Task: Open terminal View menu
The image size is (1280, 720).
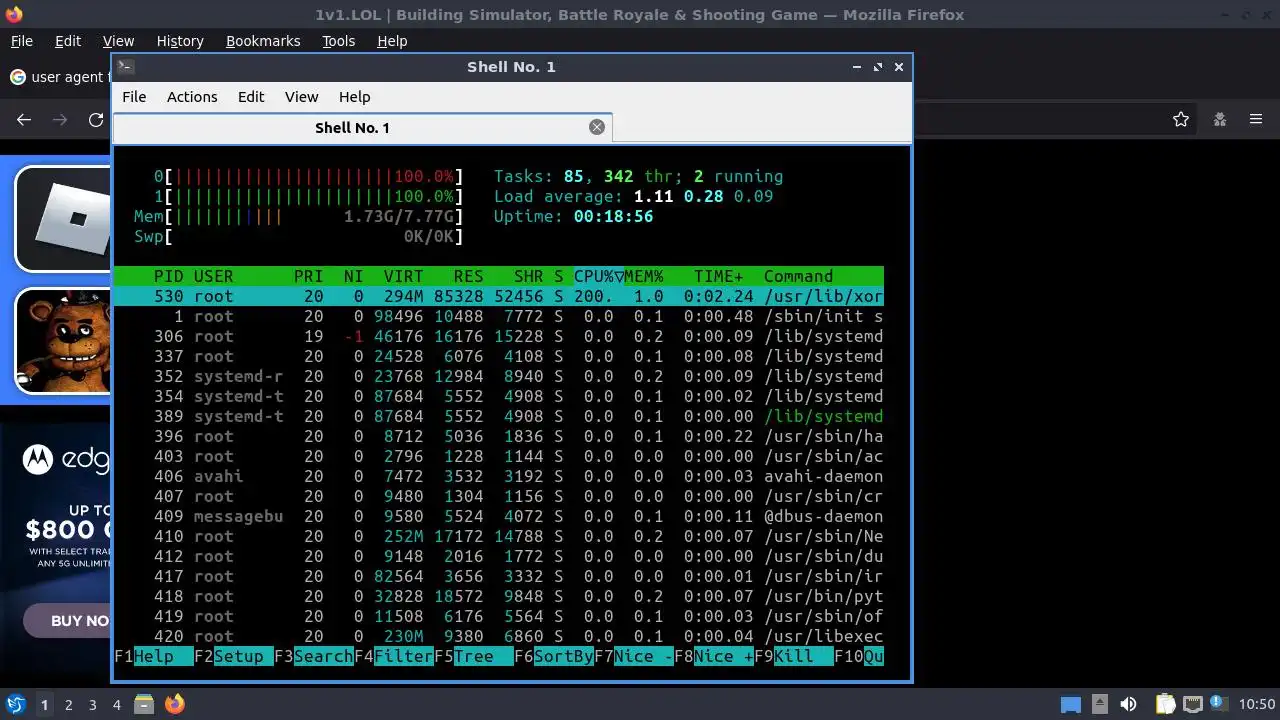Action: pyautogui.click(x=301, y=97)
